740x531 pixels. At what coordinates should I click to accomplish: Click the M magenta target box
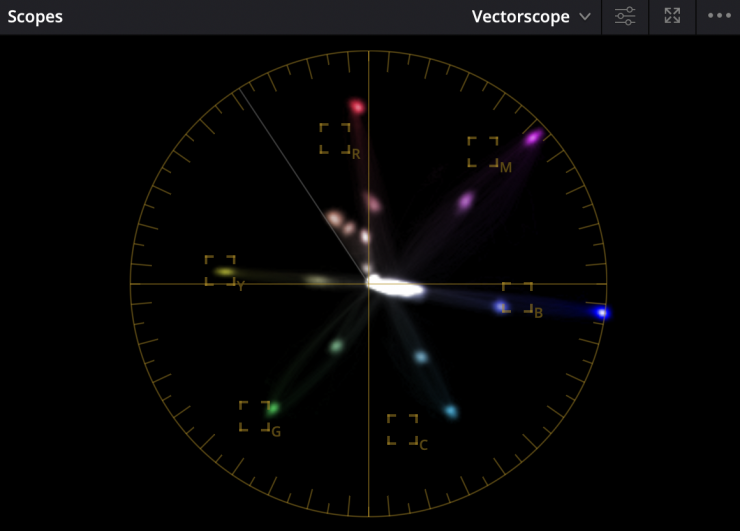[483, 152]
